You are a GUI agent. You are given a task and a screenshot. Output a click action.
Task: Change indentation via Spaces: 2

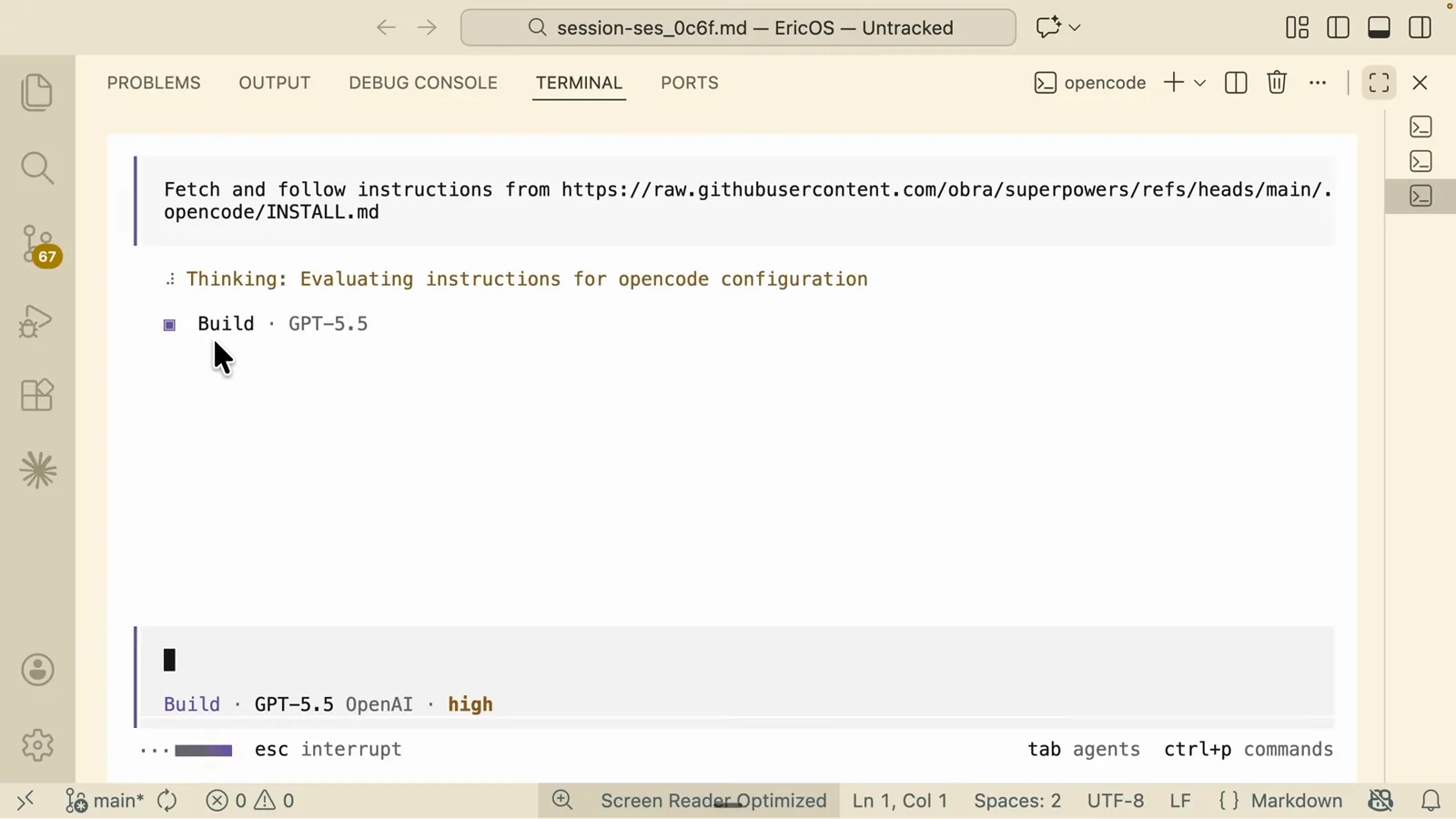tap(1017, 801)
